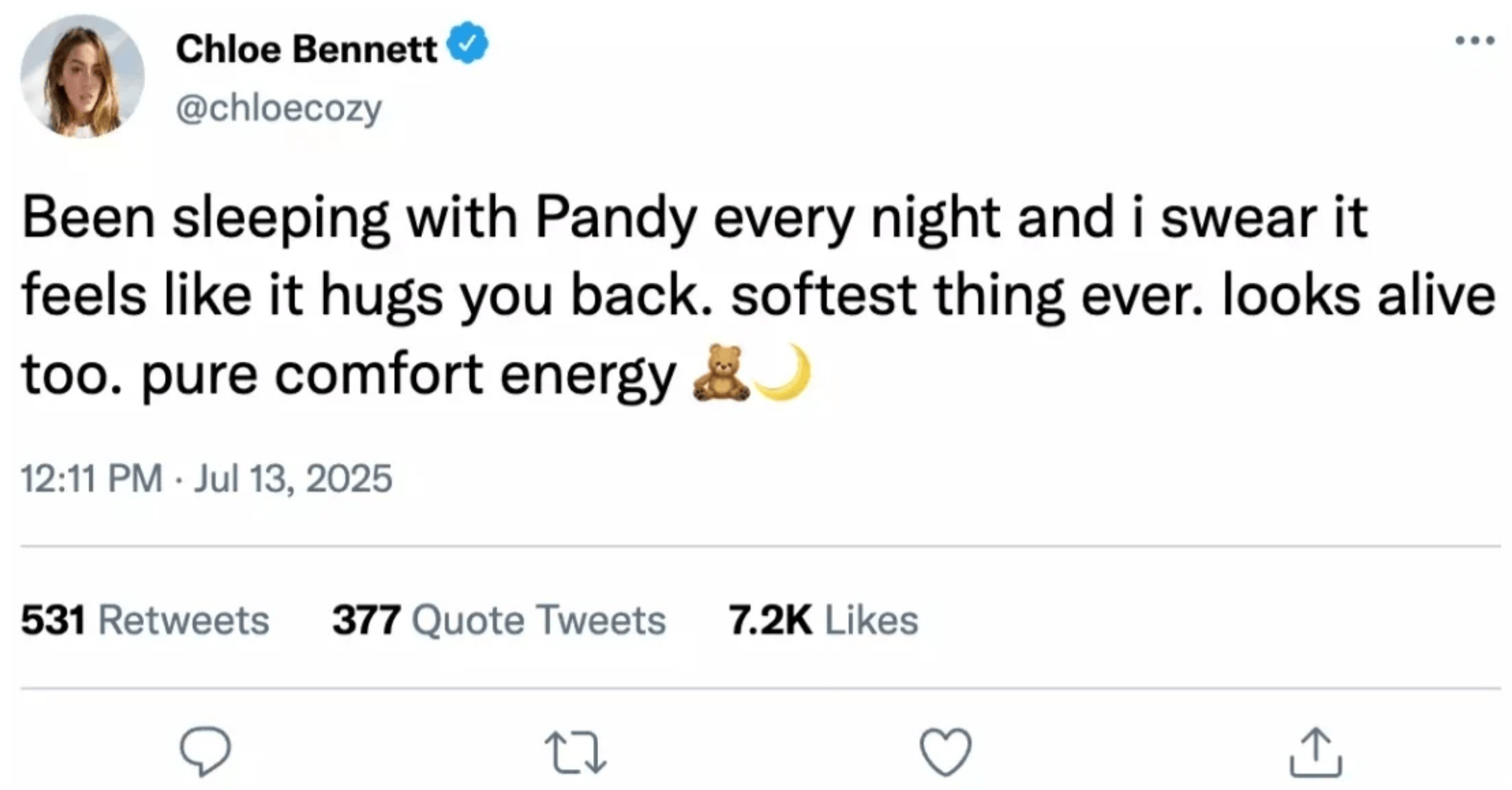Click the 12:11 PM timestamp
Image resolution: width=1512 pixels, height=790 pixels.
pos(92,478)
